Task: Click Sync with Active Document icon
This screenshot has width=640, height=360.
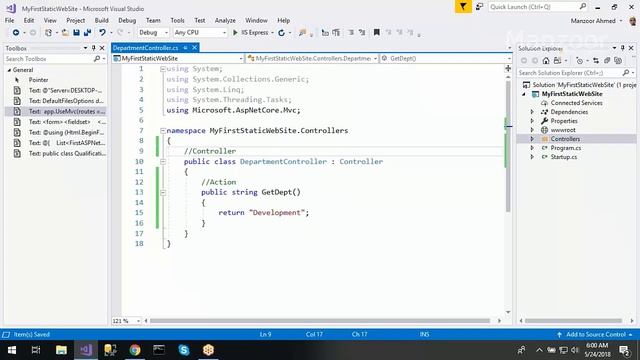Action: tap(596, 60)
